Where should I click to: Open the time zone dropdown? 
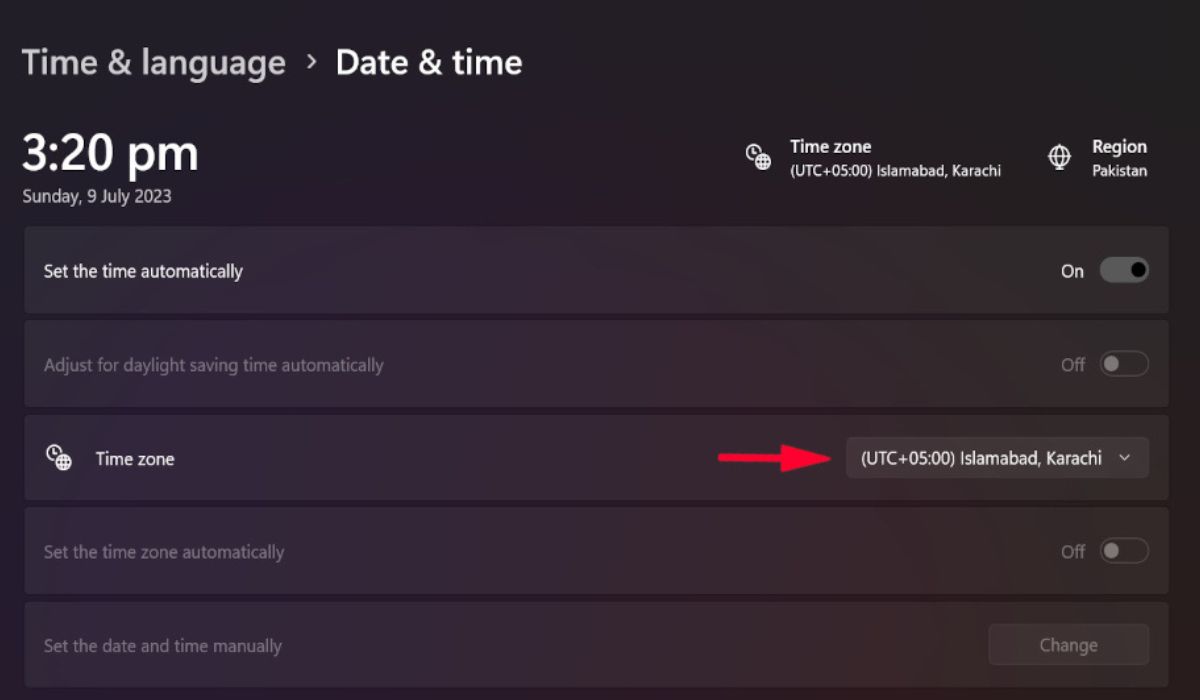[x=996, y=458]
